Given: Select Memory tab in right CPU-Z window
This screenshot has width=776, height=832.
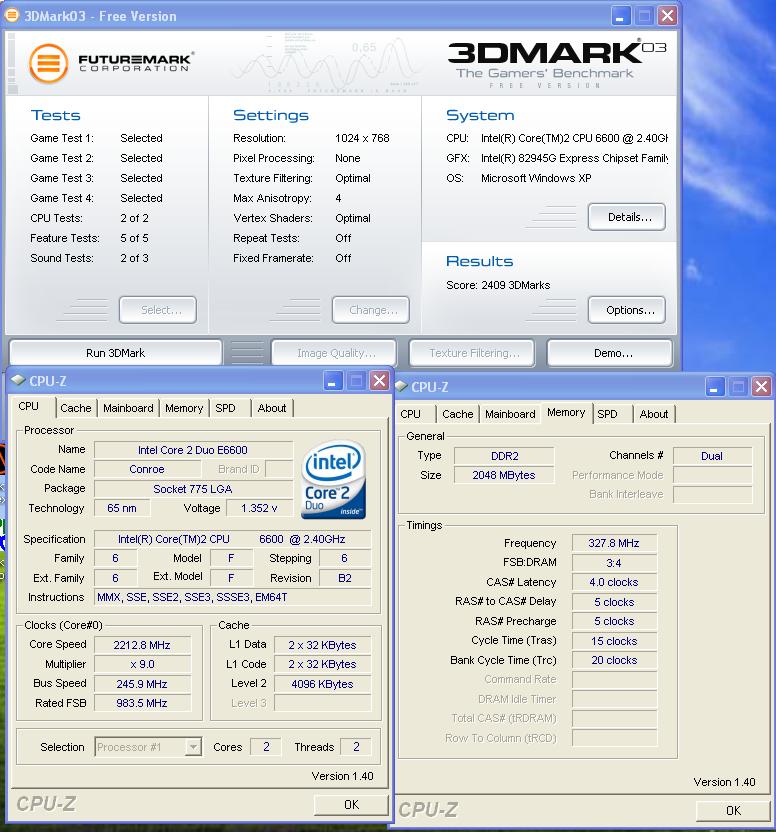Looking at the screenshot, I should point(566,412).
